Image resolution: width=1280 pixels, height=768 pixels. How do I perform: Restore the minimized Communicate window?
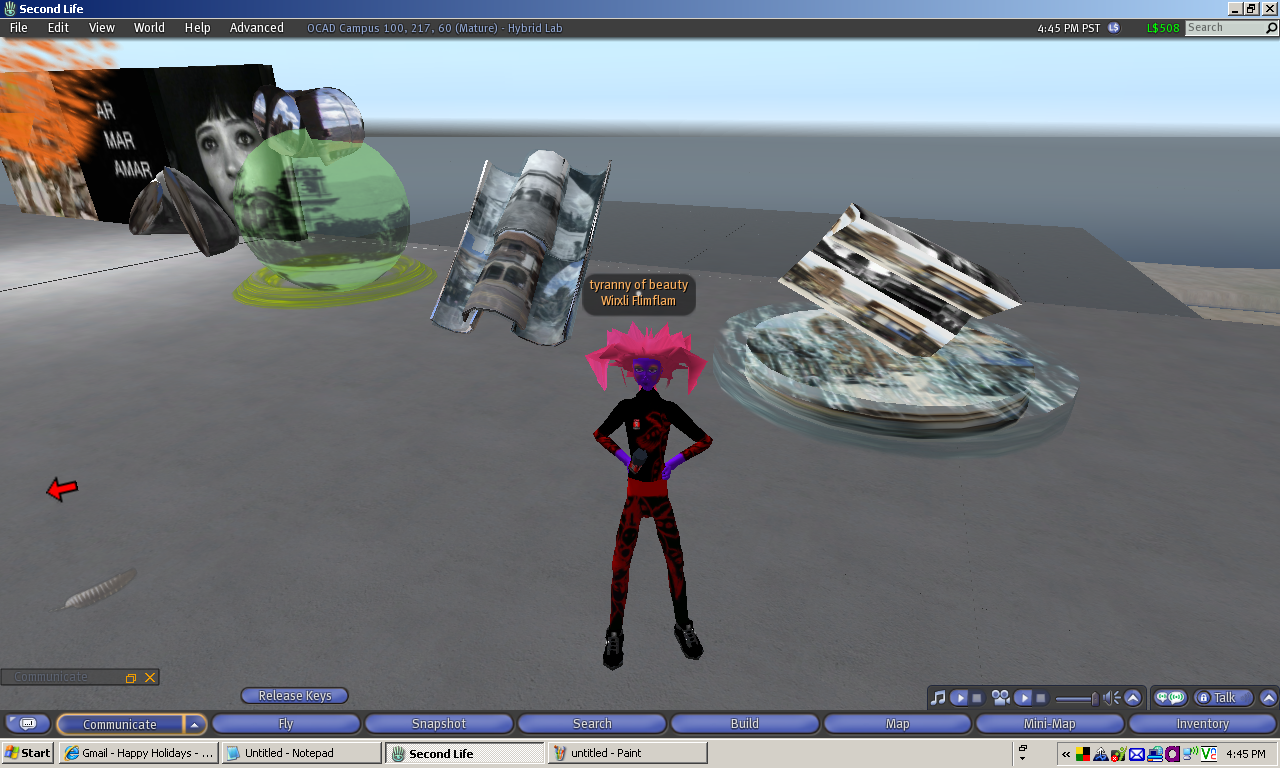pos(130,678)
